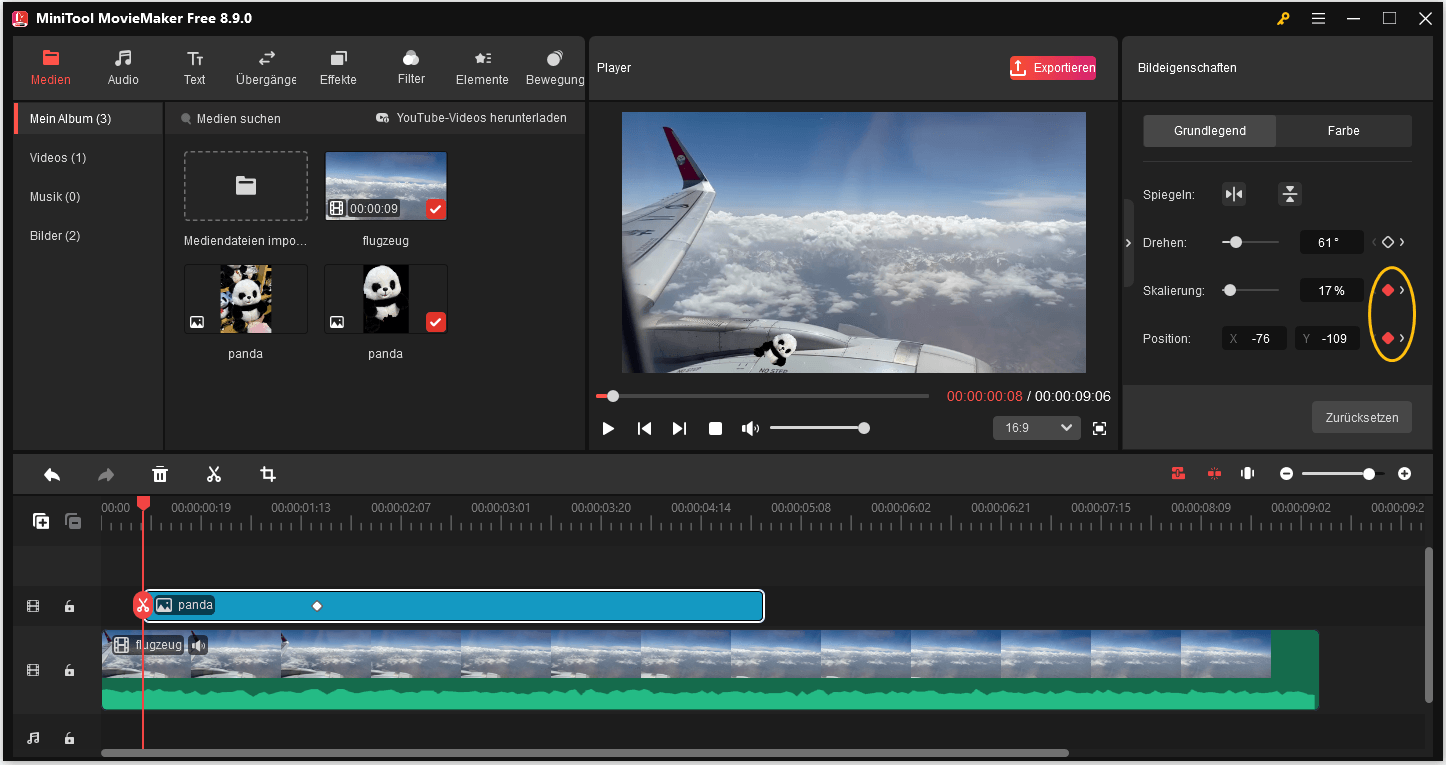The height and width of the screenshot is (765, 1446).
Task: Click the Undo arrow in timeline toolbar
Action: (52, 474)
